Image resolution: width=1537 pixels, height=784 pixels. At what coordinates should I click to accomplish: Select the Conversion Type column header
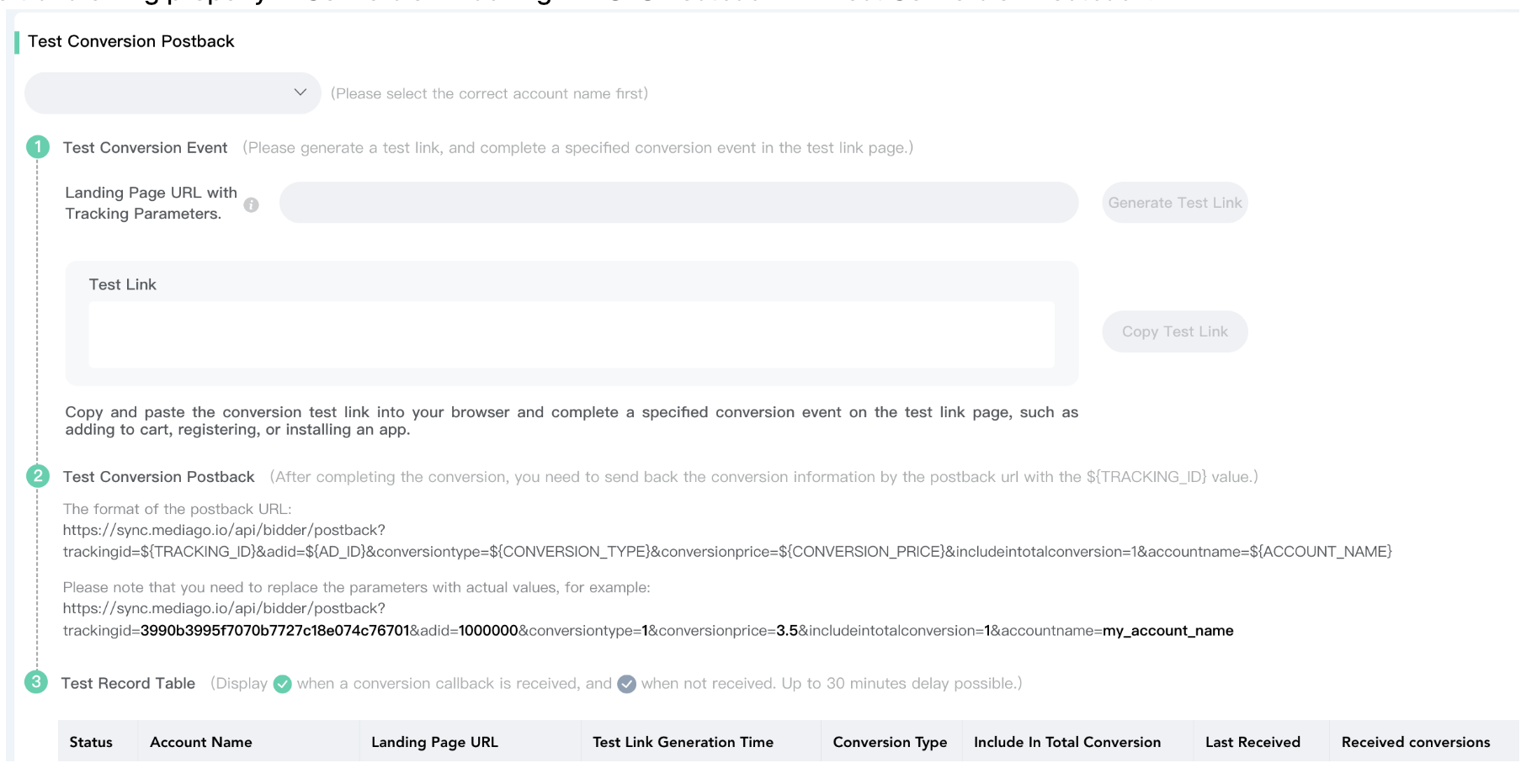tap(890, 742)
